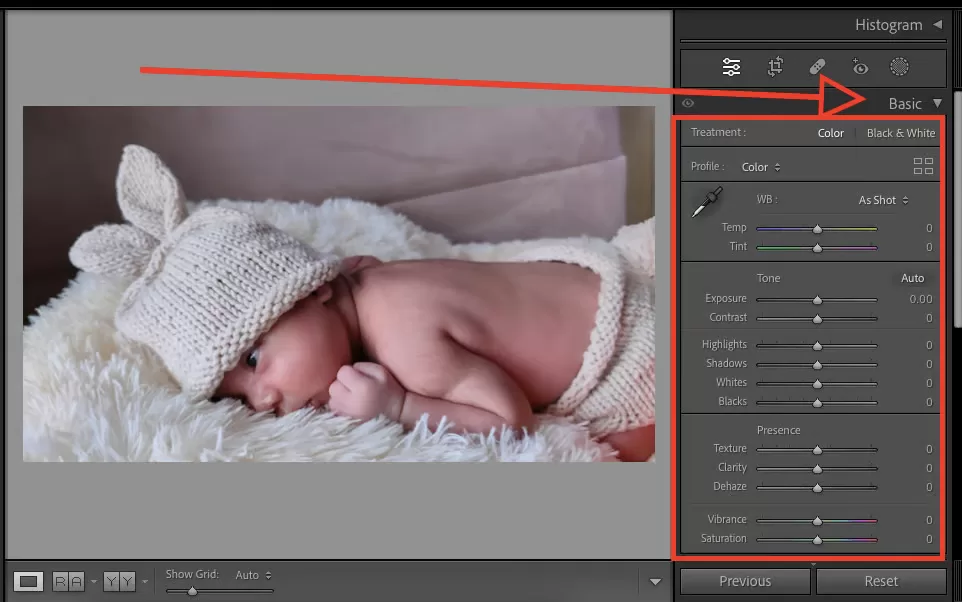Click the Vibrance slider handle
The height and width of the screenshot is (602, 962).
(817, 521)
